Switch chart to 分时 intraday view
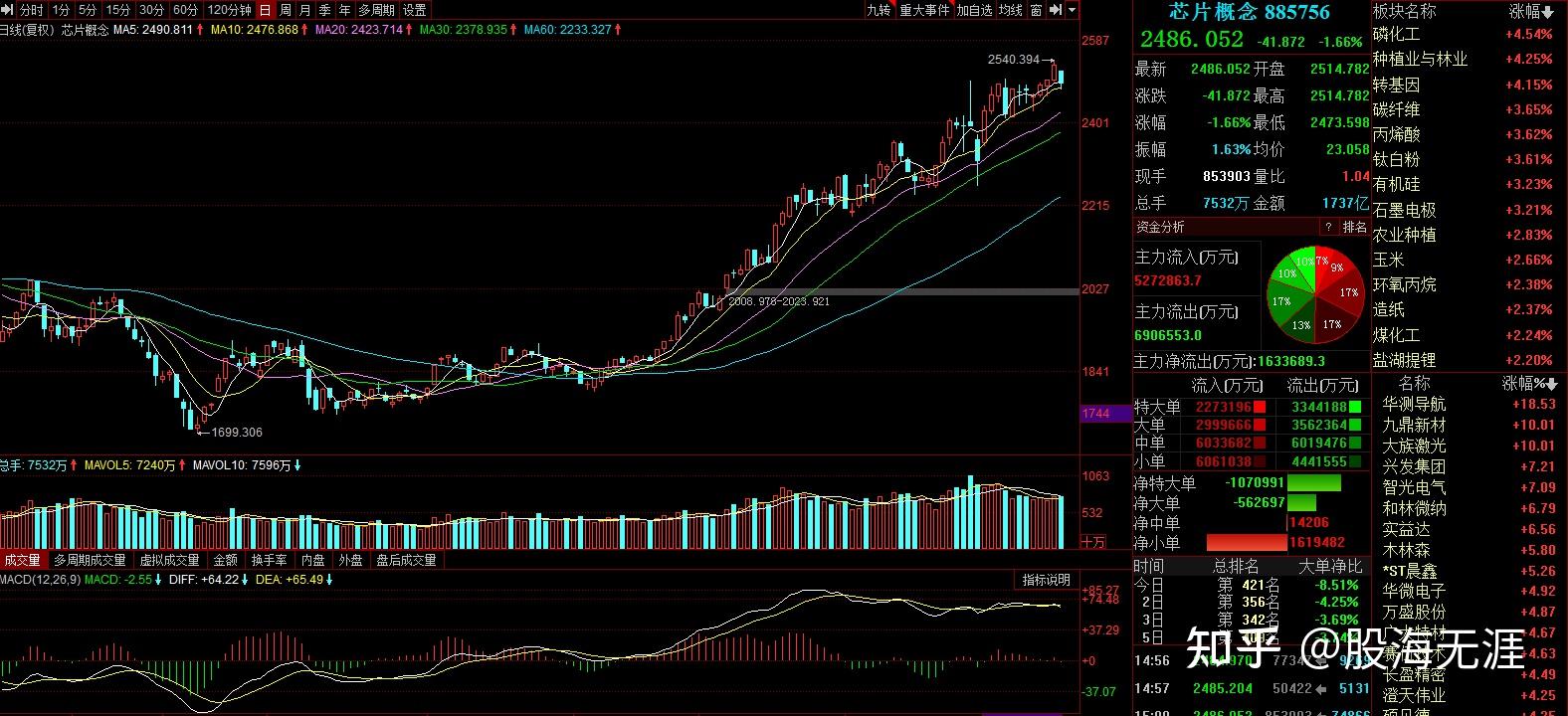Viewport: 1568px width, 716px height. [x=31, y=10]
